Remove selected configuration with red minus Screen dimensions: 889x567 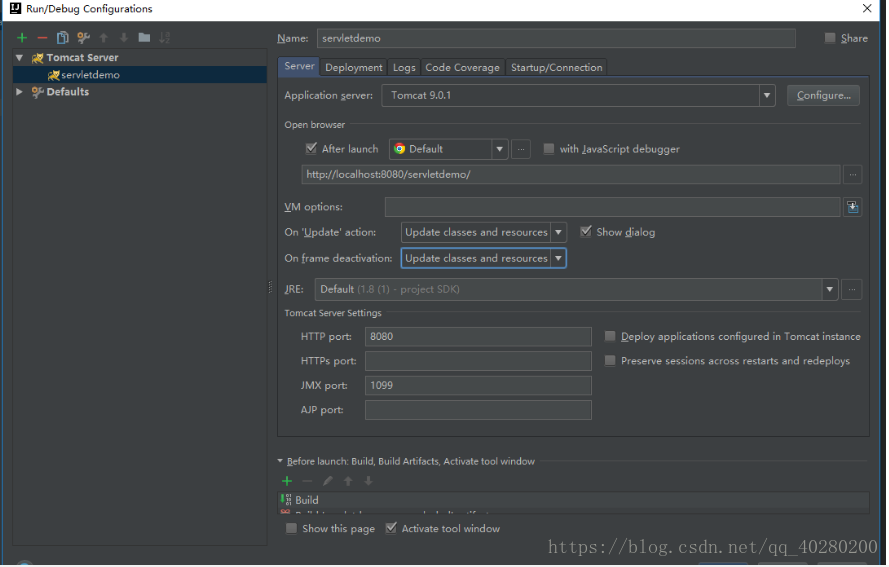(42, 38)
